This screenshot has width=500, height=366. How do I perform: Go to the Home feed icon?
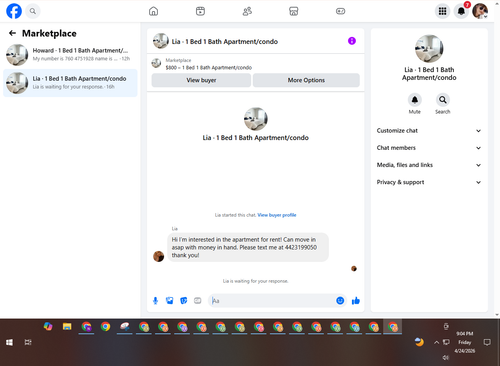(153, 11)
